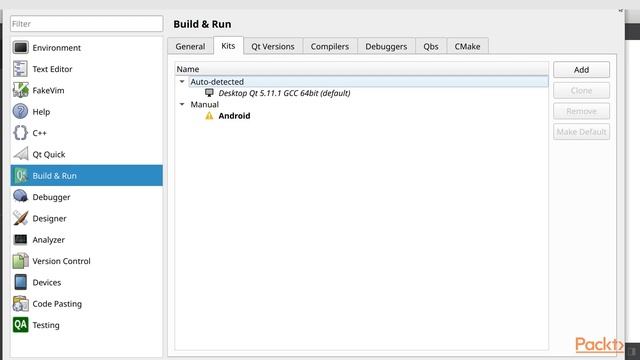
Task: Select Testing category label
Action: point(46,325)
